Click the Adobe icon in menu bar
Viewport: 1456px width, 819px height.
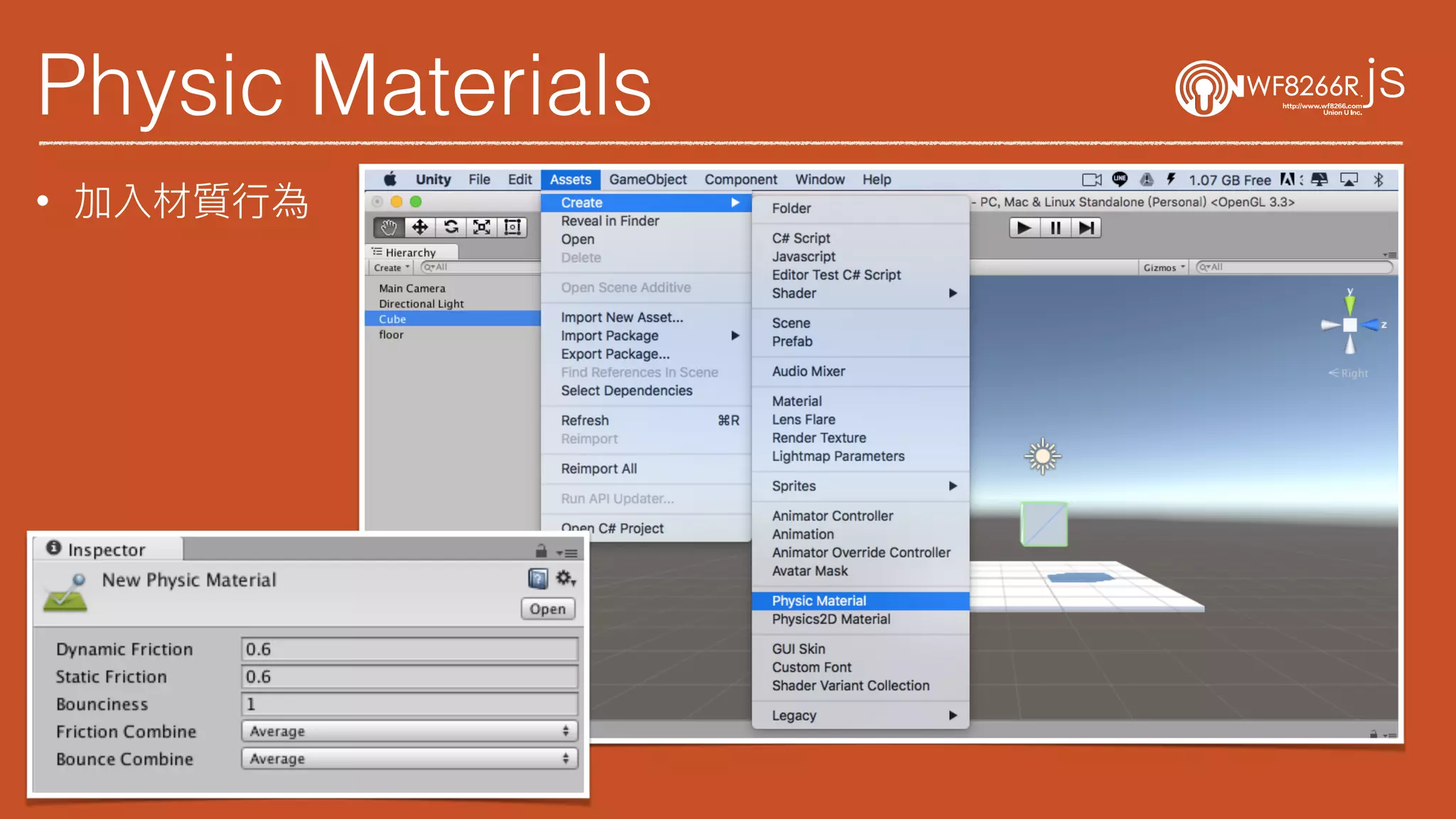pyautogui.click(x=1288, y=179)
